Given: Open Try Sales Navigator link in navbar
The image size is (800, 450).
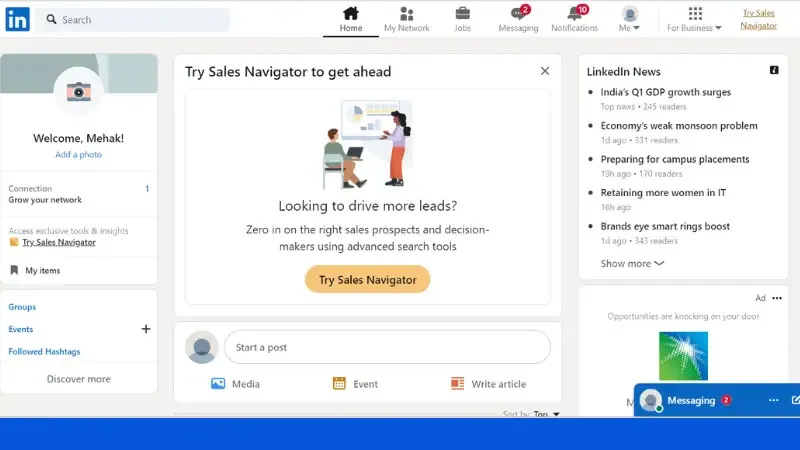Looking at the screenshot, I should [759, 19].
